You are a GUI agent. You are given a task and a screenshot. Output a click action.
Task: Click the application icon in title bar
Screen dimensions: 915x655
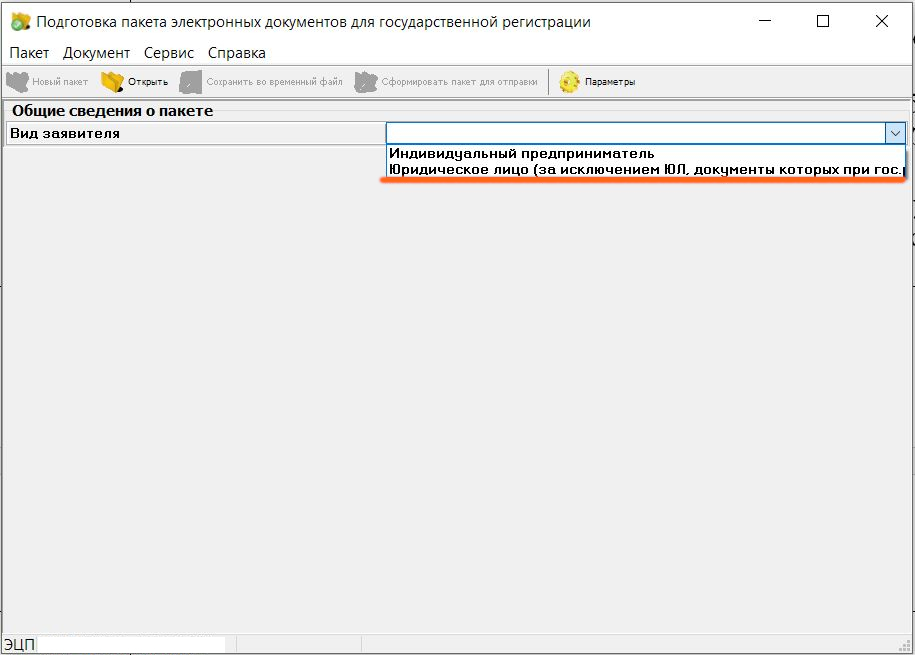(20, 22)
